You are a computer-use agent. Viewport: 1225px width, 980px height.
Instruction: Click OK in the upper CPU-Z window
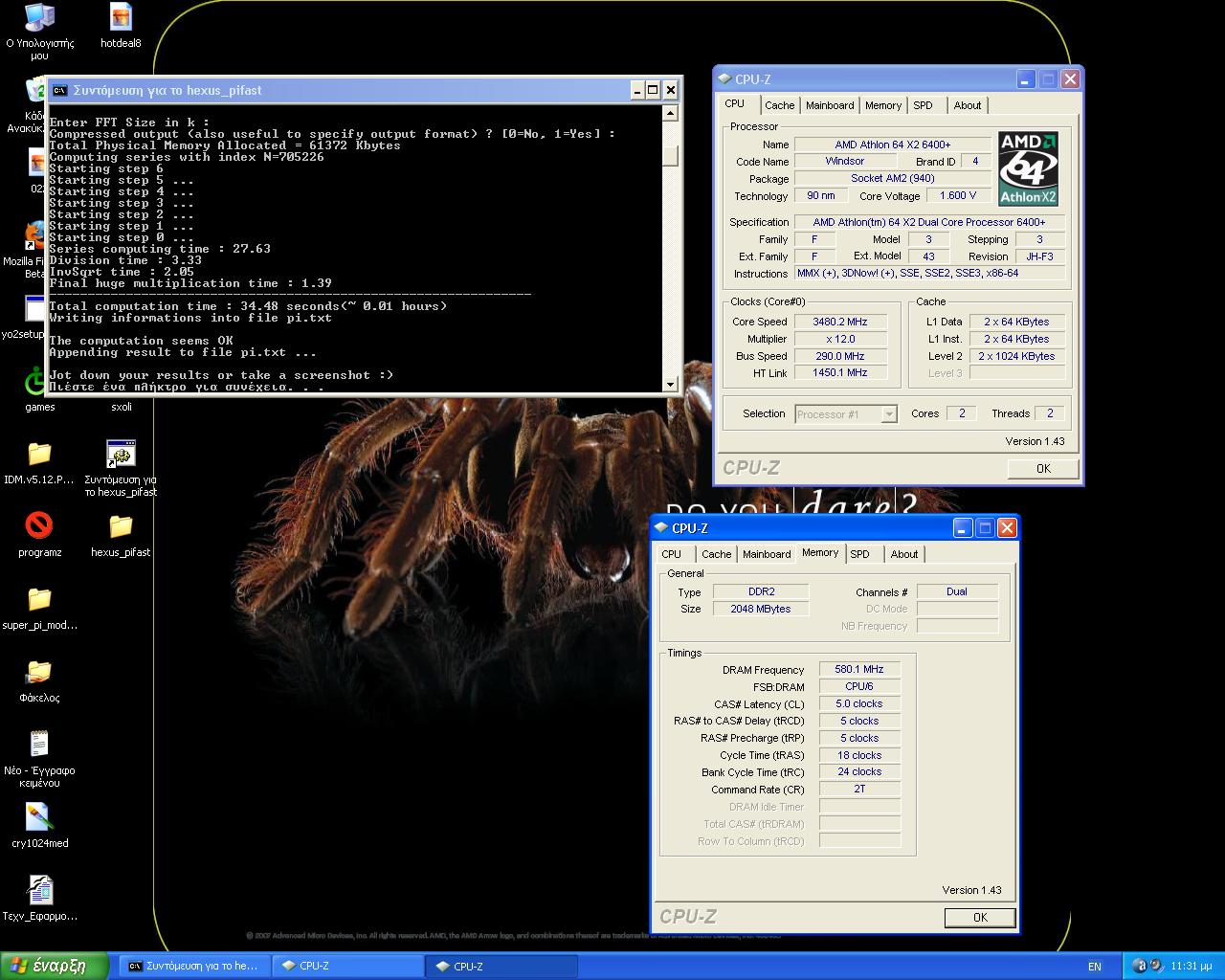[1043, 468]
